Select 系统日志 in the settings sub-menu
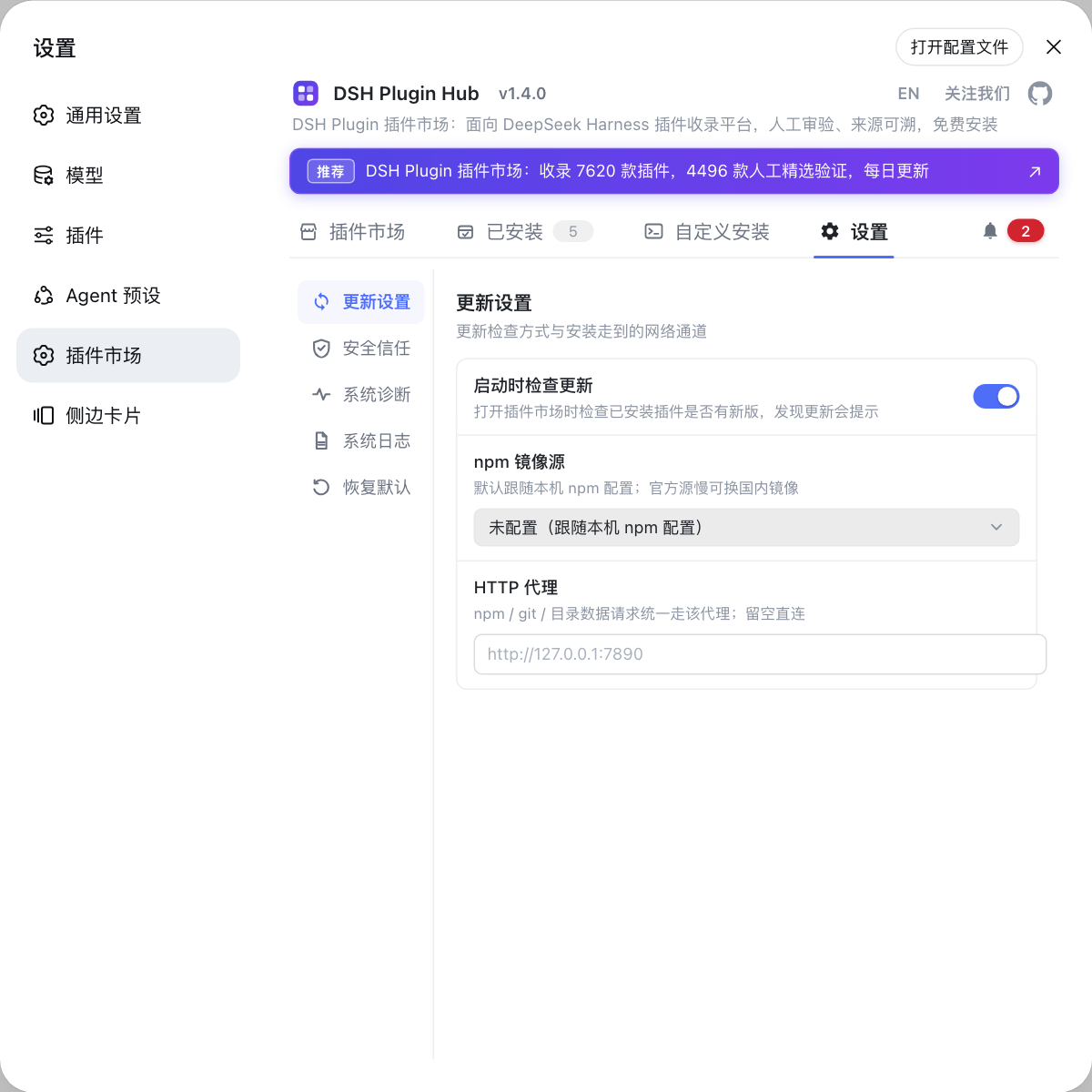Screen dimensions: 1092x1092 point(361,441)
